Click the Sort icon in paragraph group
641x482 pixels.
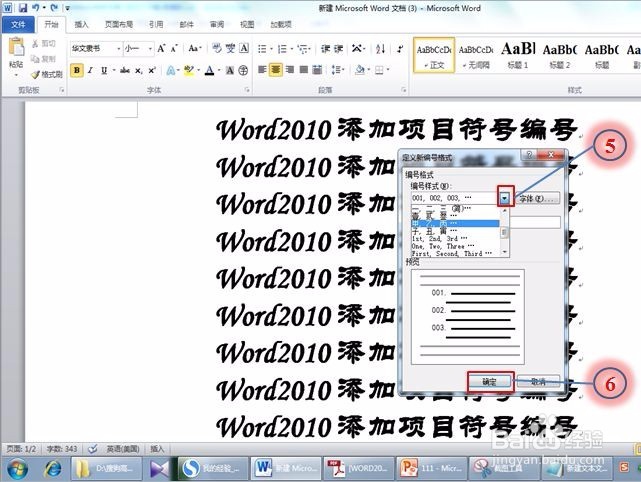(x=381, y=49)
